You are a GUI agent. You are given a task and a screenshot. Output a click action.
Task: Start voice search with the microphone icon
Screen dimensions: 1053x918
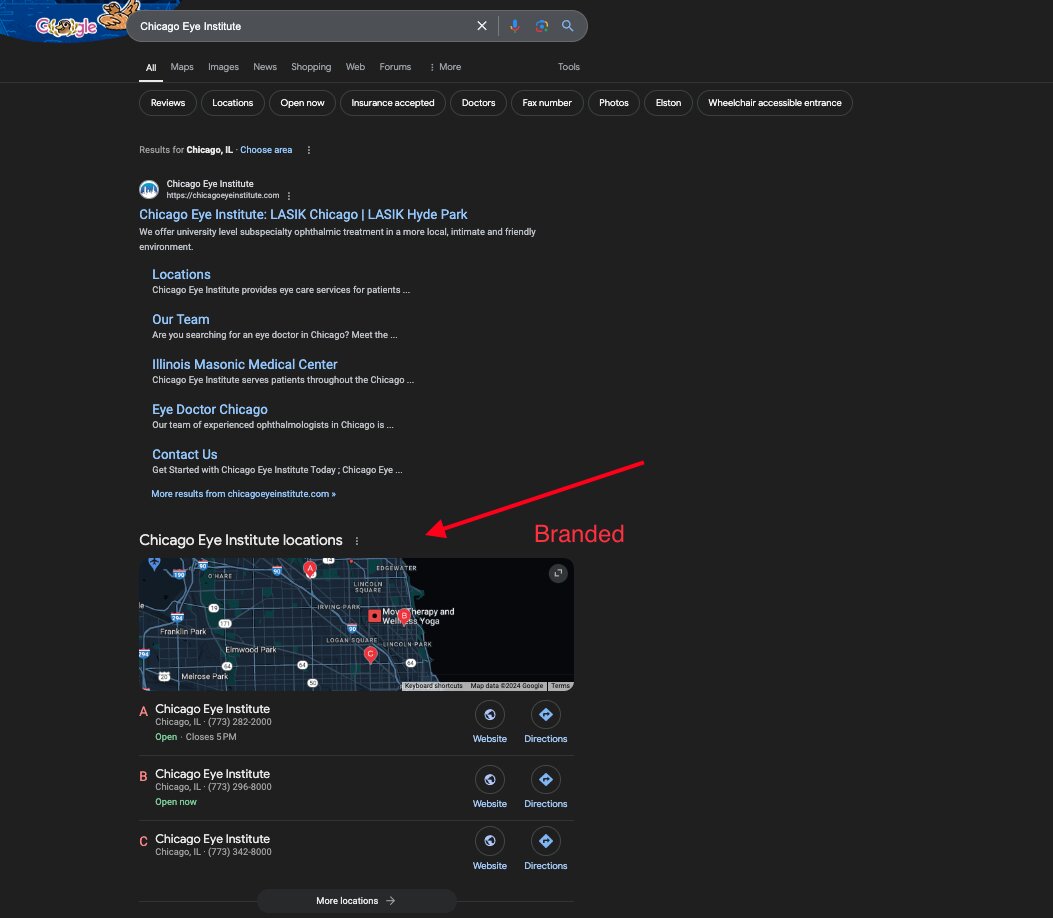(x=514, y=26)
